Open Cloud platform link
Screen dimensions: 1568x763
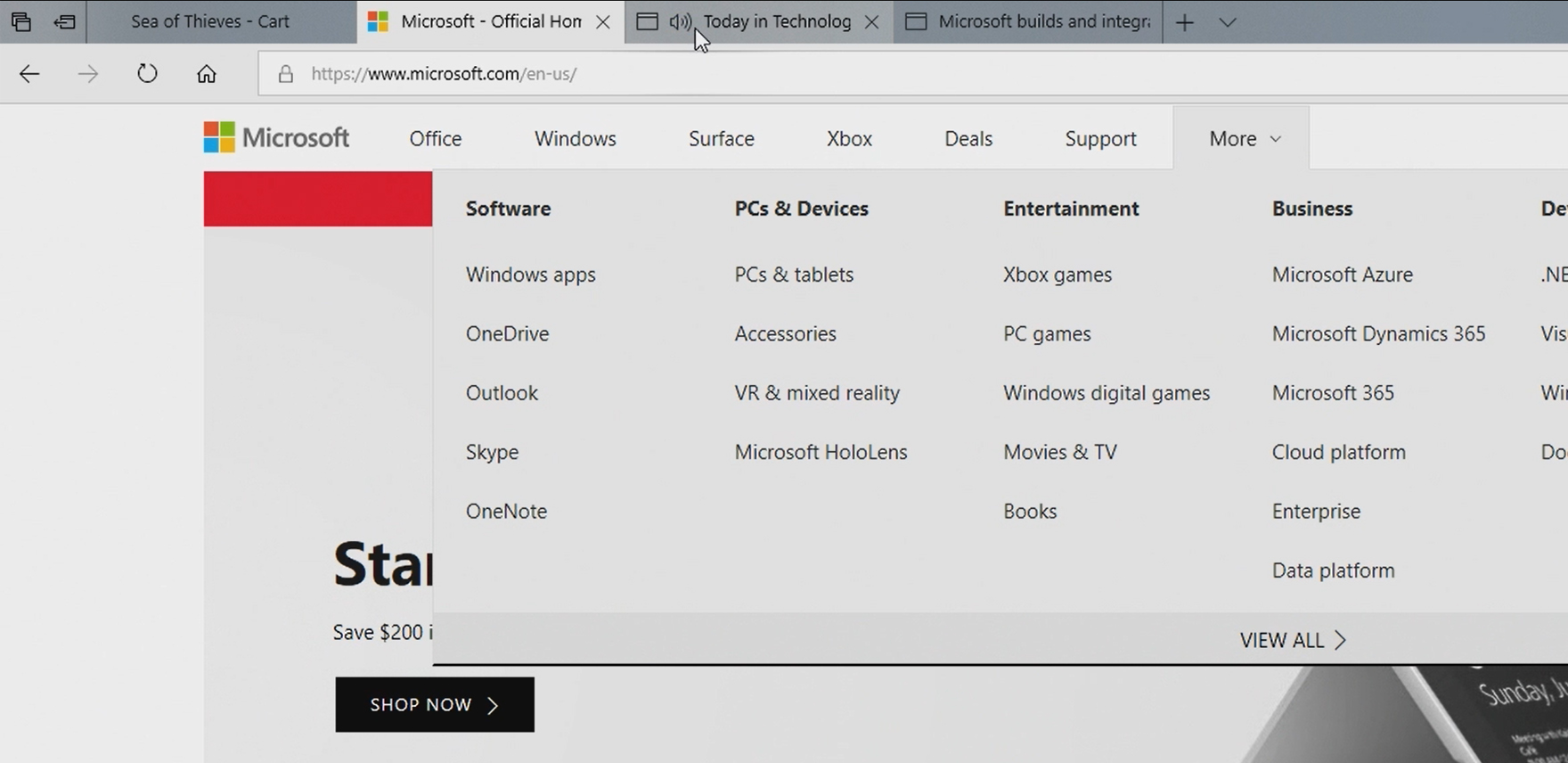pyautogui.click(x=1339, y=452)
